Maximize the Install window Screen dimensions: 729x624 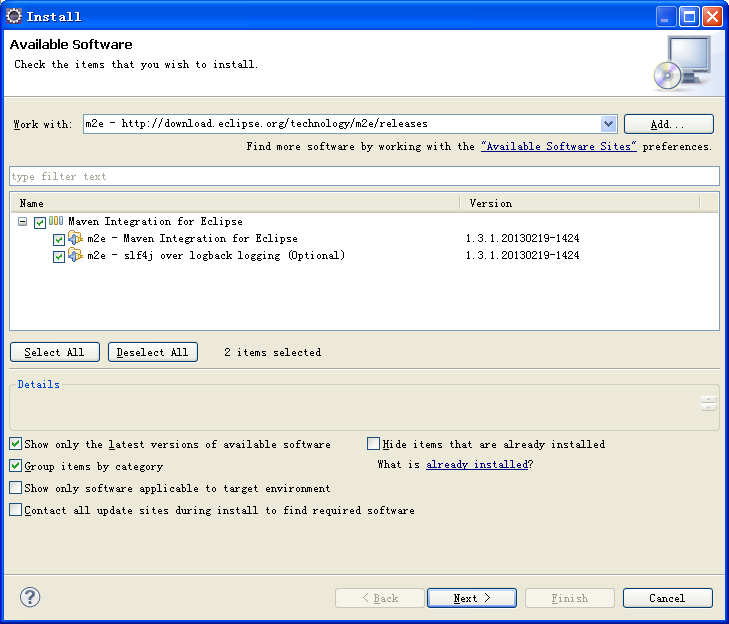[689, 17]
